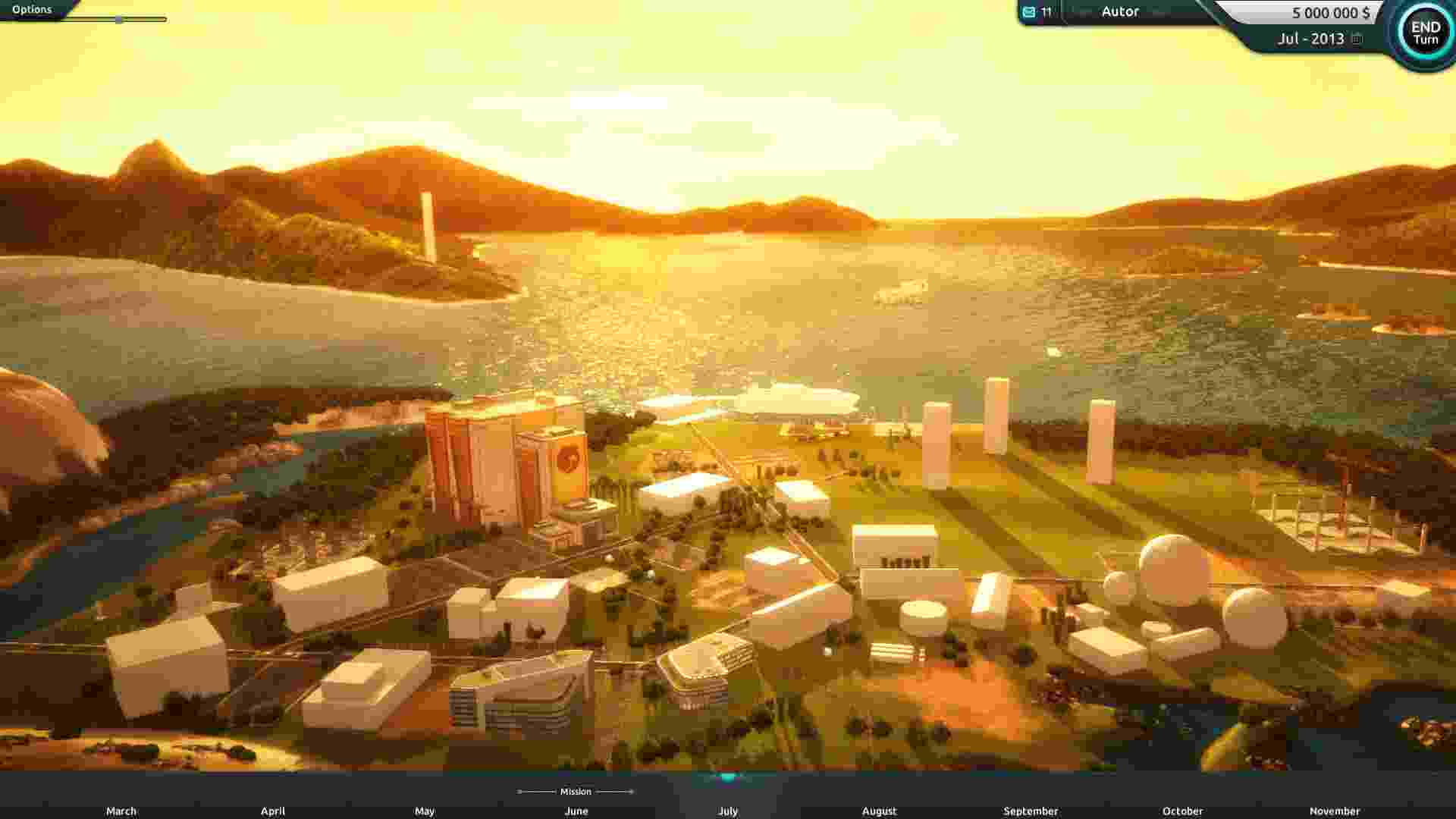Select the large radar dome building

(x=1174, y=569)
